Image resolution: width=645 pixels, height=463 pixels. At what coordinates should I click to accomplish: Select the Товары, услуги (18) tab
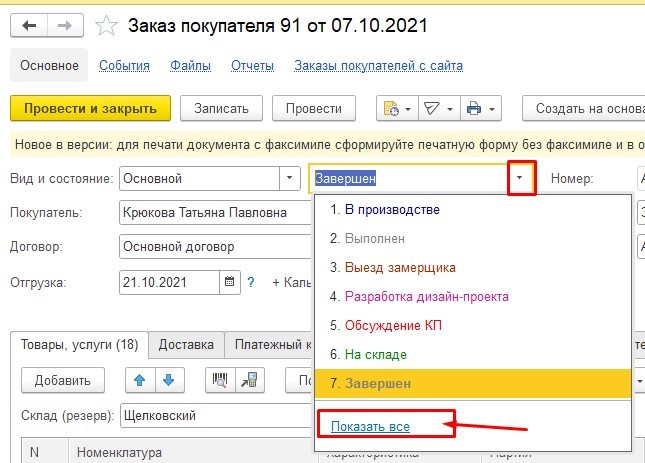(79, 344)
